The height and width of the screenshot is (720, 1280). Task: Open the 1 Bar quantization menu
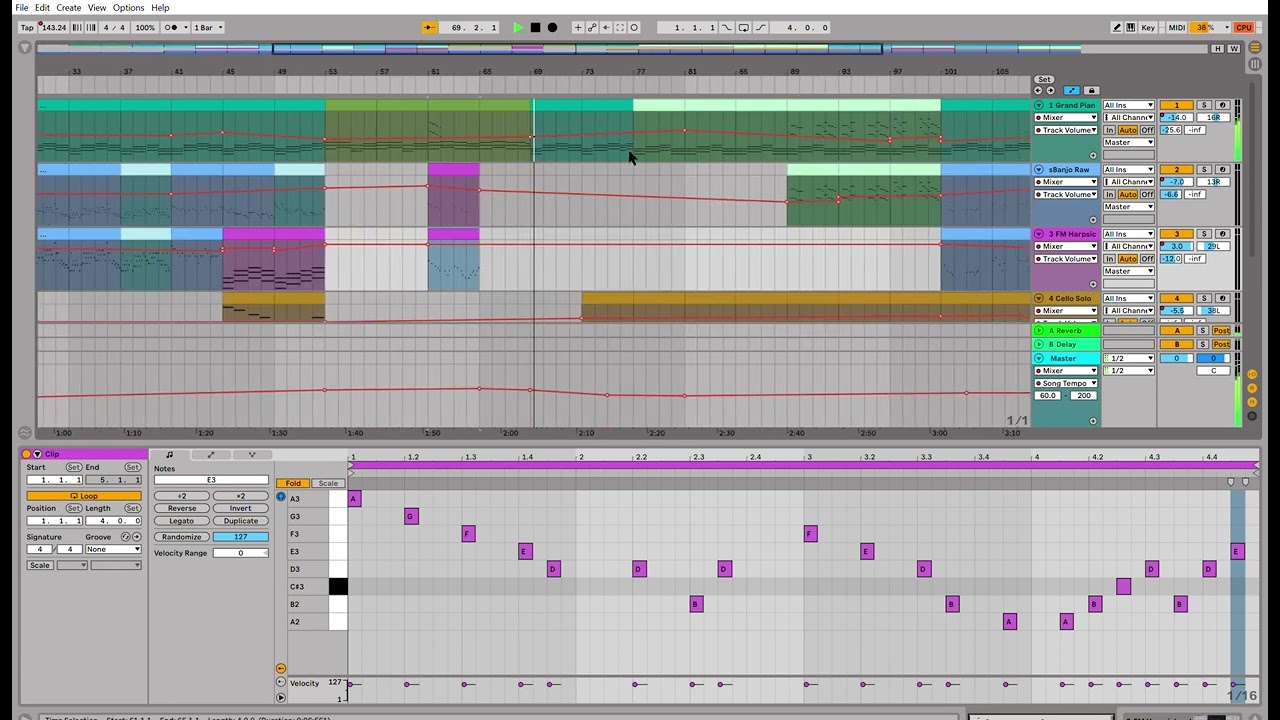pos(208,28)
